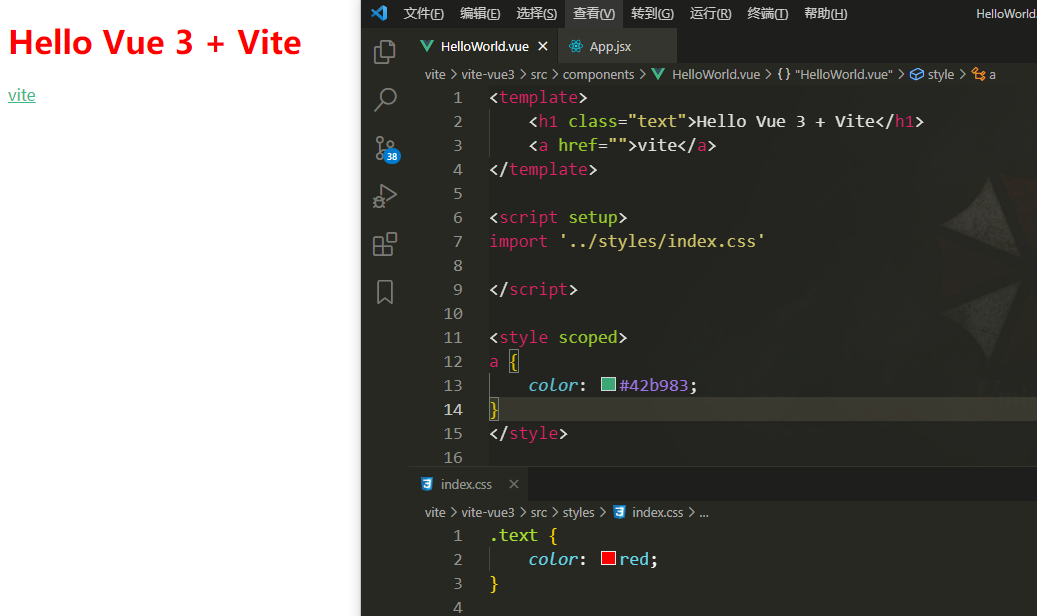The image size is (1037, 616).
Task: Open the 转到(G) menu
Action: coord(652,13)
